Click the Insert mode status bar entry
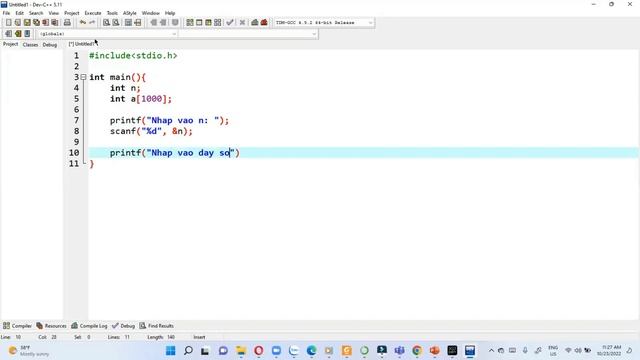This screenshot has height=360, width=640. click(x=199, y=337)
